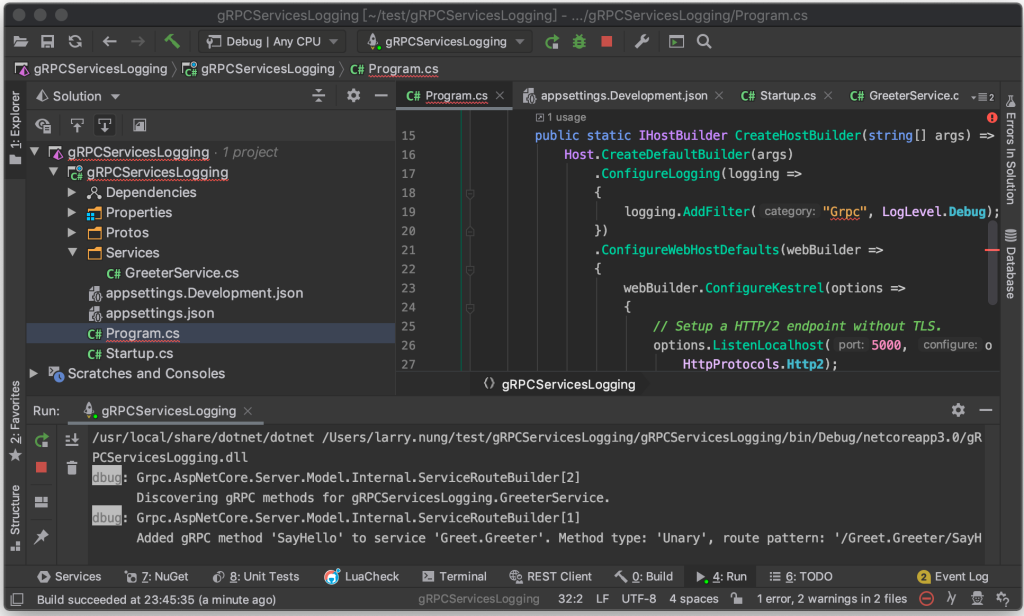1024x616 pixels.
Task: Click the red error indicator in the editor corner
Action: pyautogui.click(x=992, y=118)
